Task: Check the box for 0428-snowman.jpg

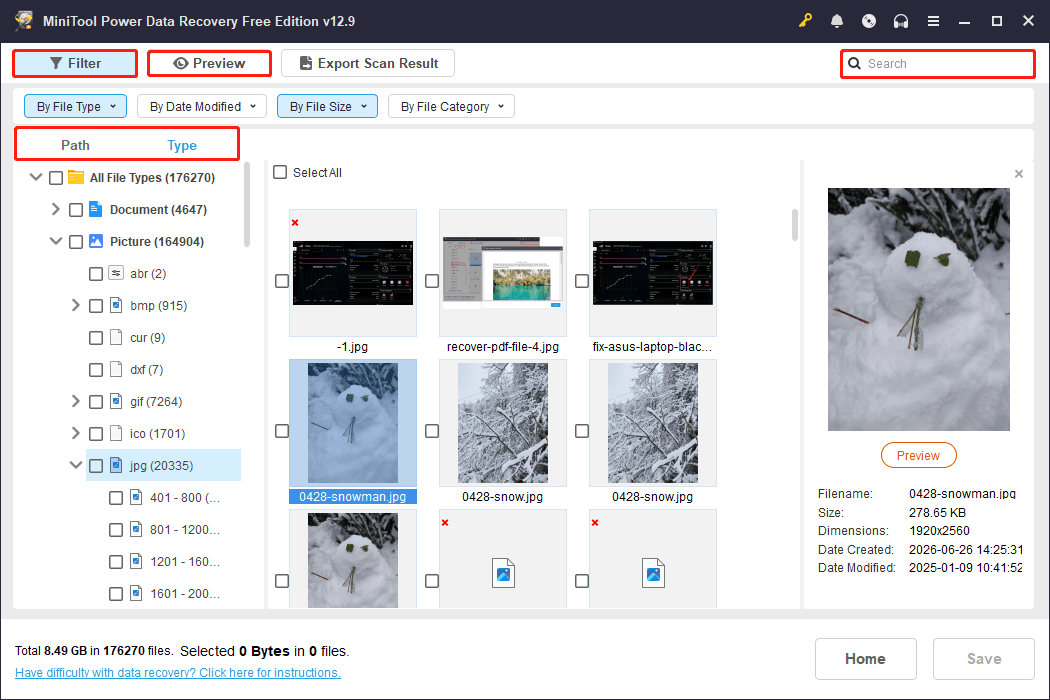Action: [282, 431]
